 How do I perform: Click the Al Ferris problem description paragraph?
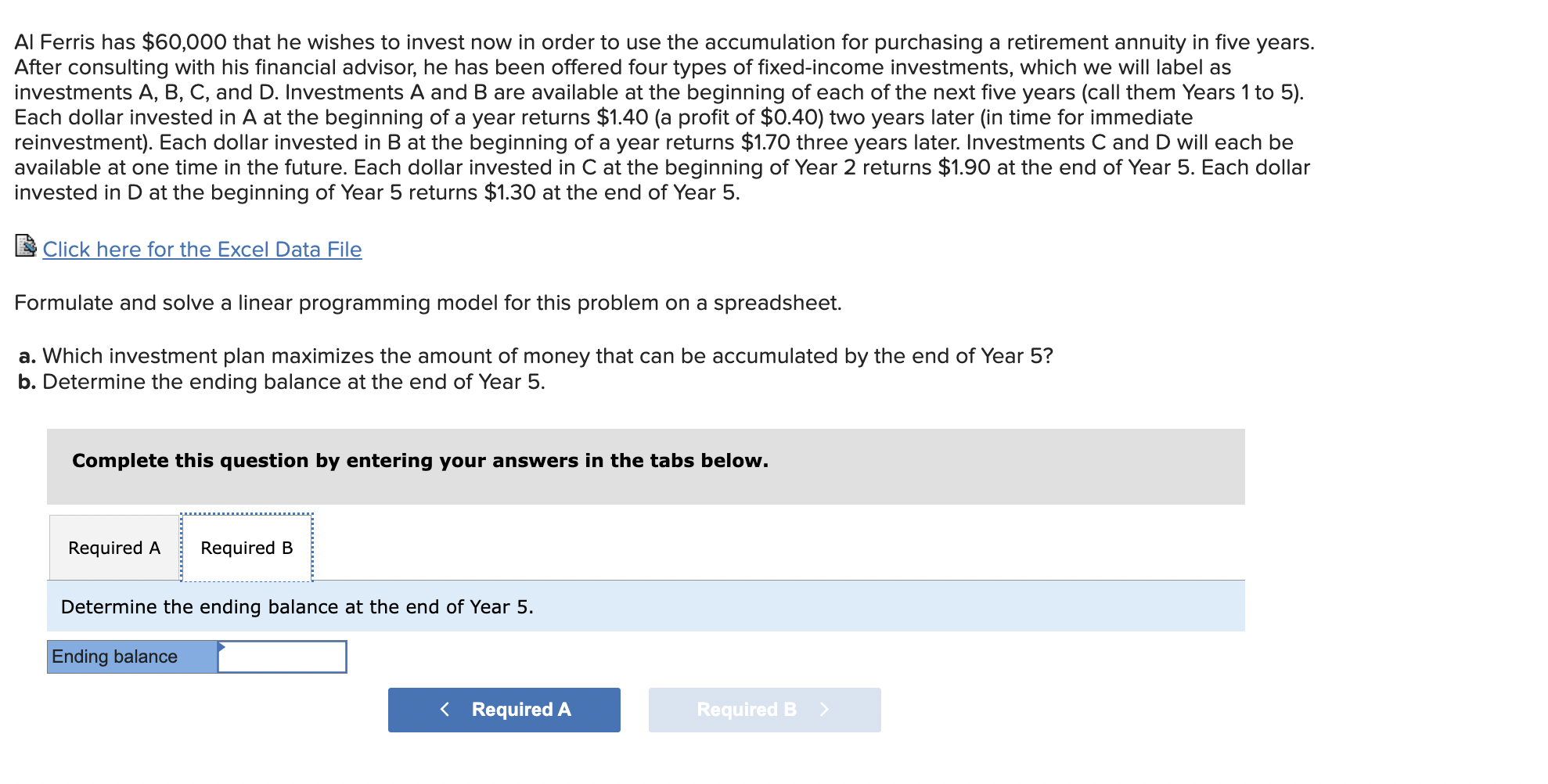click(x=664, y=117)
